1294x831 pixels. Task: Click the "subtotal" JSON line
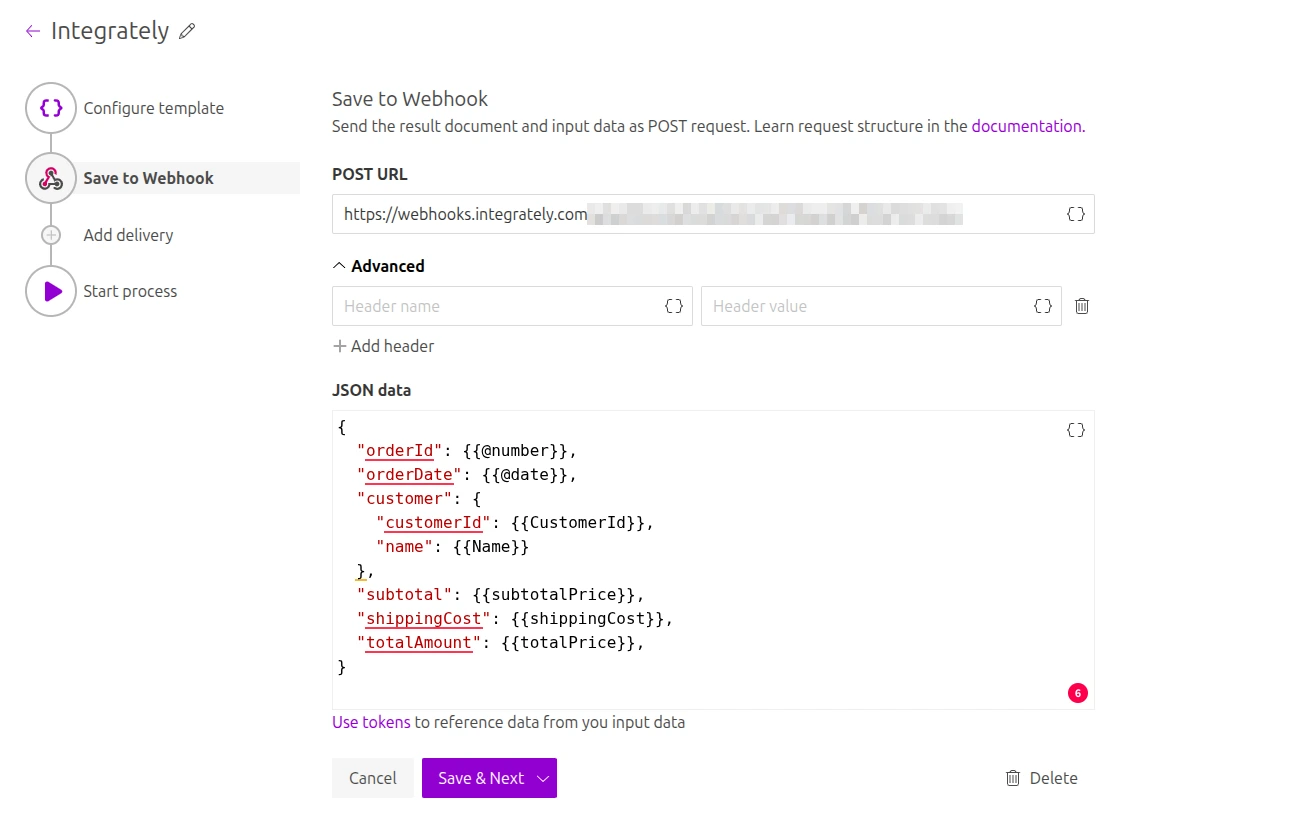click(x=500, y=595)
